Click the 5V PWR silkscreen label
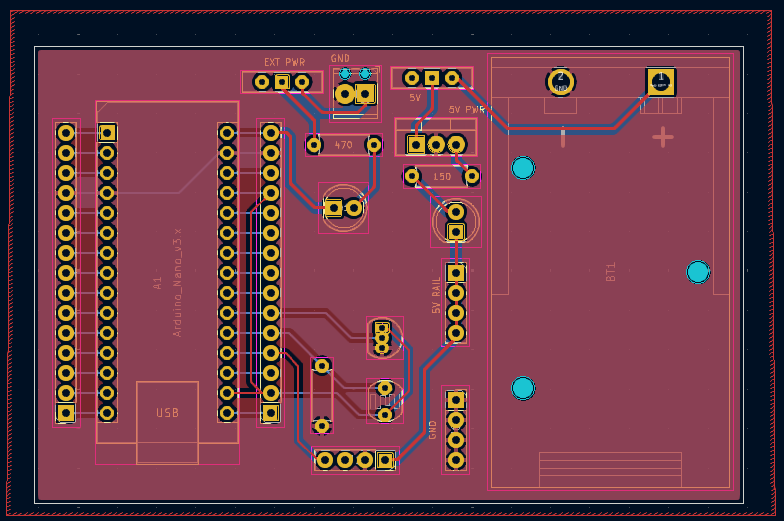This screenshot has height=521, width=784. 466,109
